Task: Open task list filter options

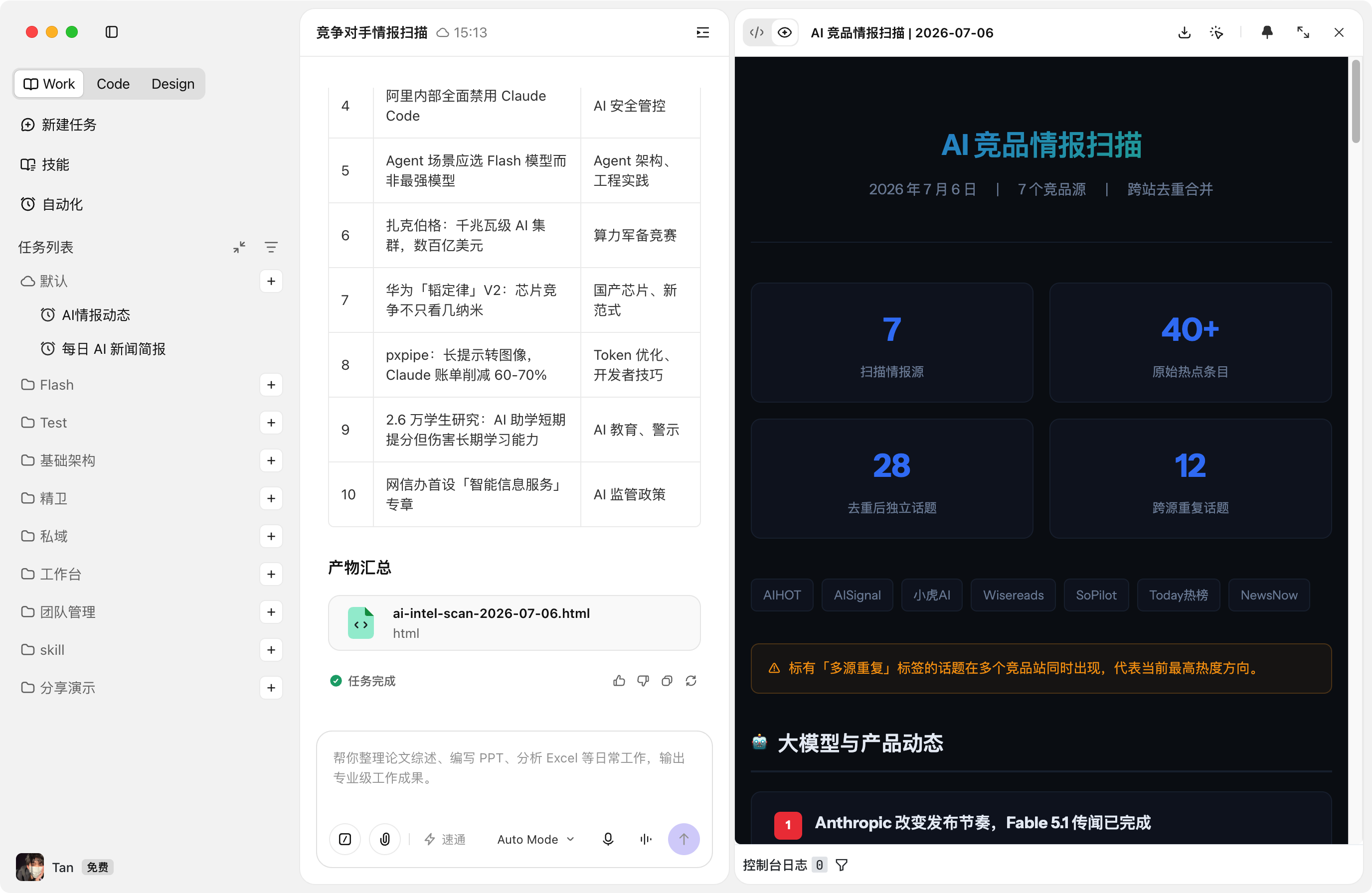Action: [x=271, y=247]
